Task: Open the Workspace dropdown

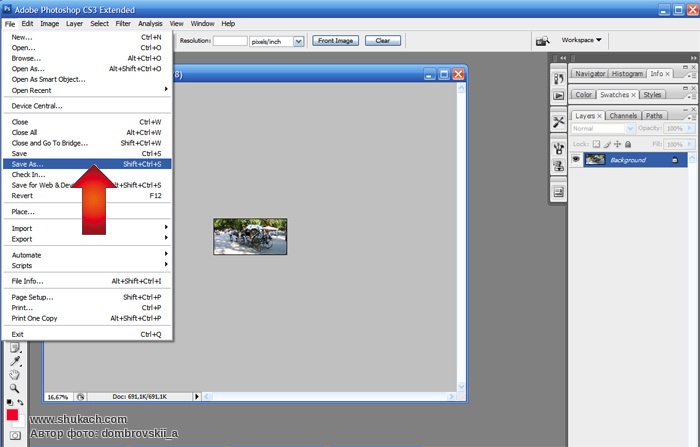Action: [581, 40]
